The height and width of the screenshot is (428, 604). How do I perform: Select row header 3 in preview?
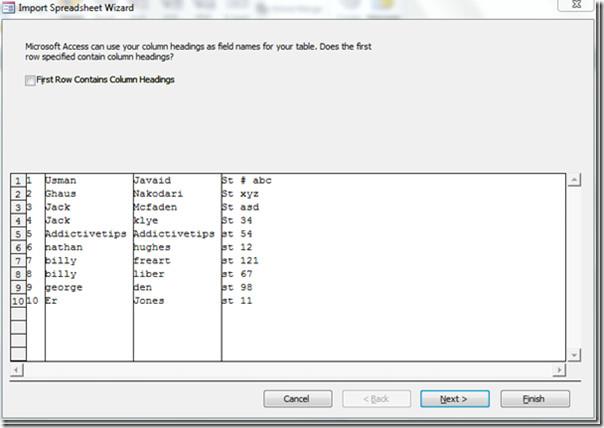pos(18,207)
